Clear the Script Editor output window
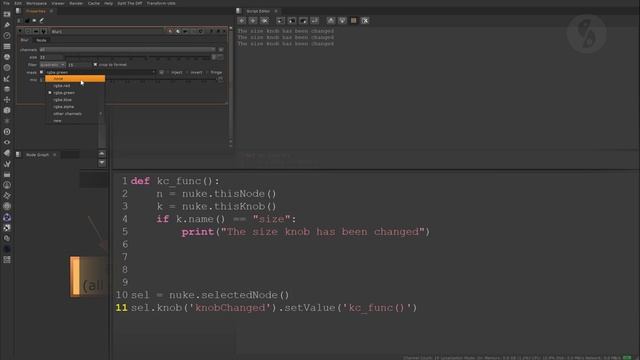 (x=365, y=20)
